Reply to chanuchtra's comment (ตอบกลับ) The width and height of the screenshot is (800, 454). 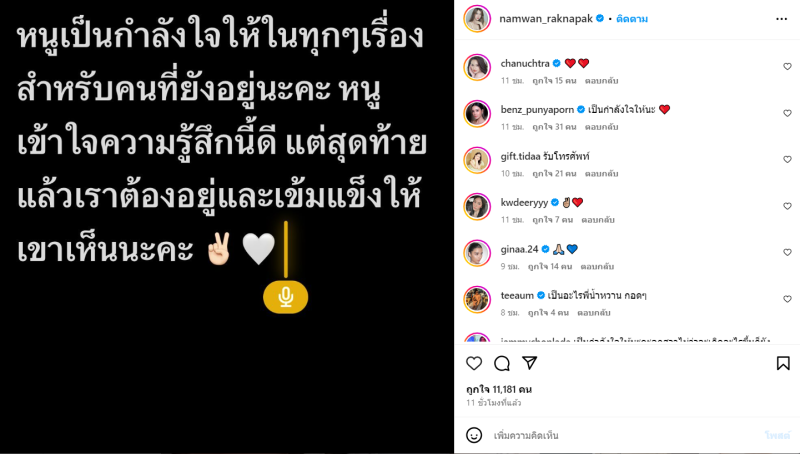point(602,81)
